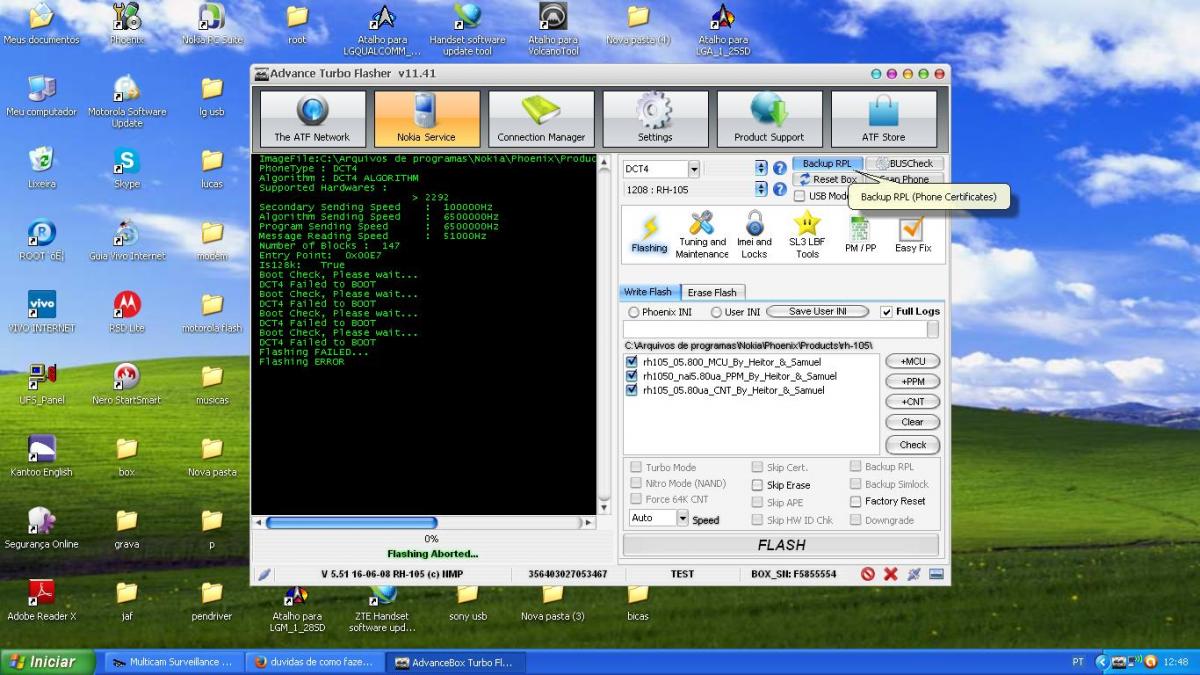Click the Reset Box button

827,180
